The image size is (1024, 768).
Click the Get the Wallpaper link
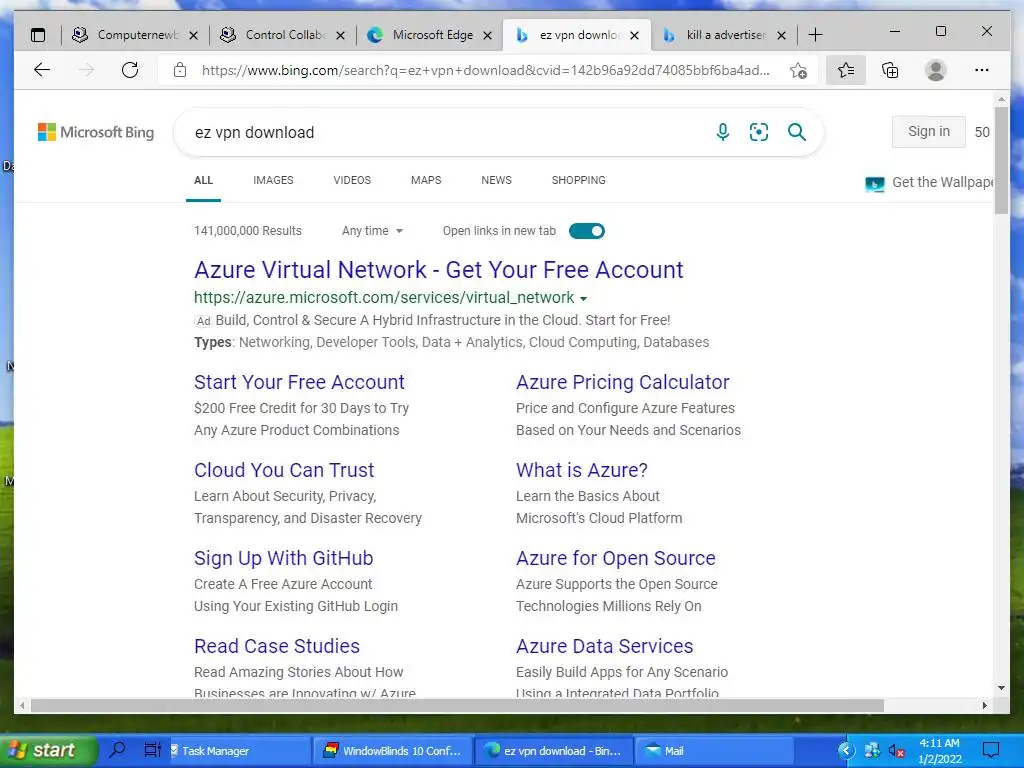tap(942, 182)
